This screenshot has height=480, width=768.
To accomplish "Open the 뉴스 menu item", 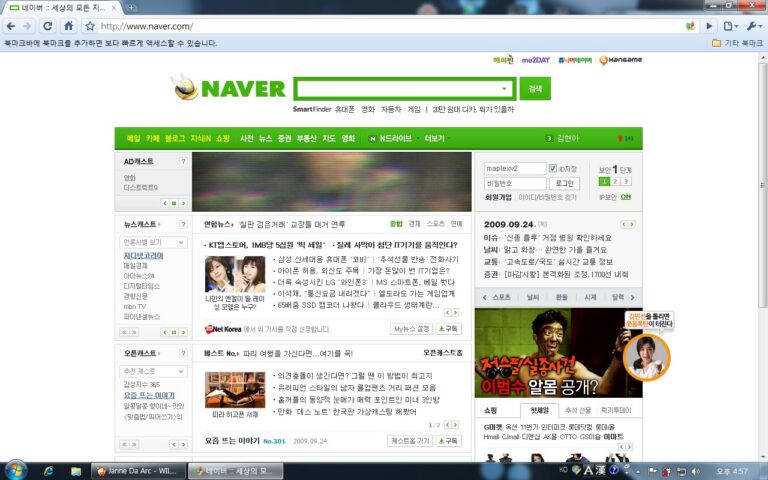I will [x=265, y=139].
